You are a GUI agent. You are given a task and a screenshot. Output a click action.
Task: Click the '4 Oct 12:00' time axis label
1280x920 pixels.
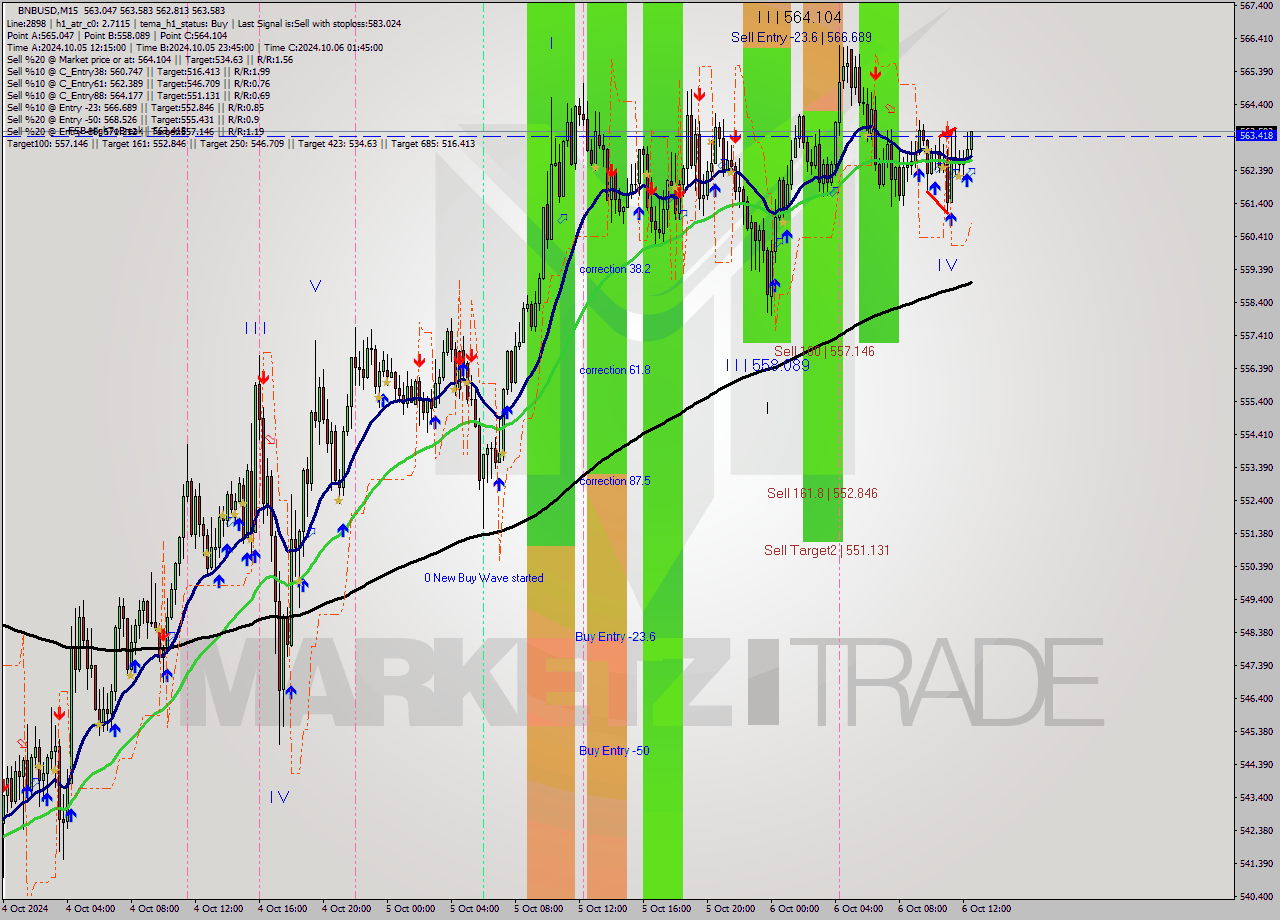pos(219,909)
